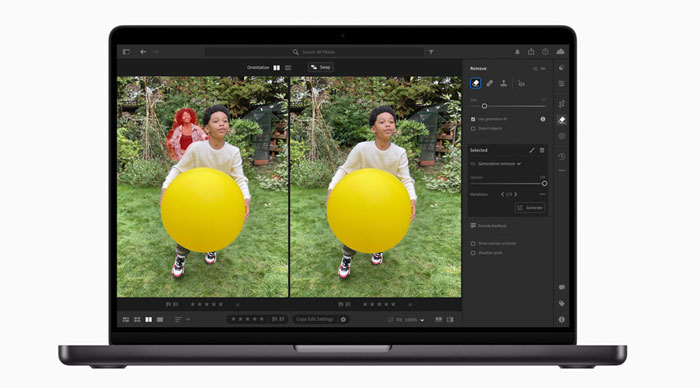Enable Show overlay on hover checkbox

(x=473, y=244)
